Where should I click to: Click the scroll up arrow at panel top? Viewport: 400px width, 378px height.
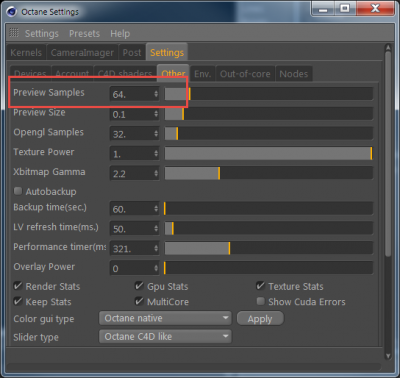click(388, 48)
